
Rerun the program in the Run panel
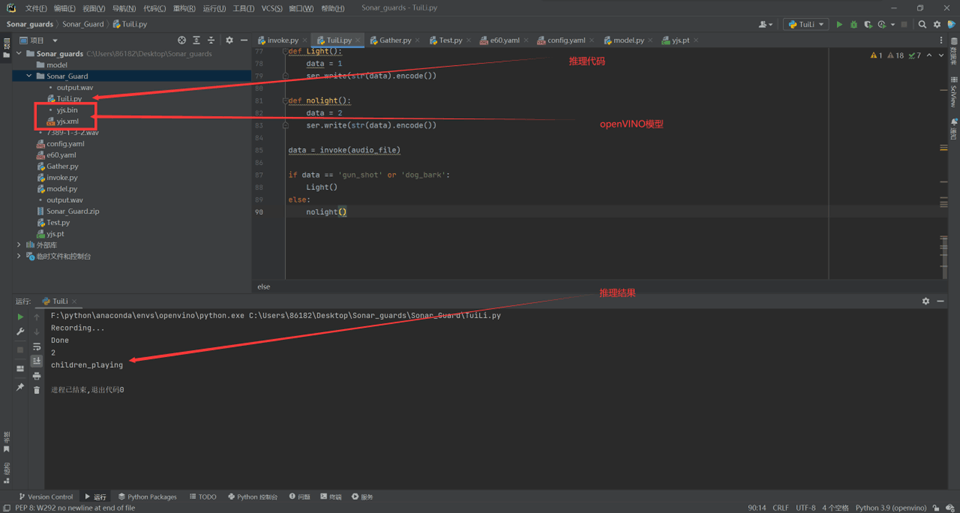pos(20,317)
